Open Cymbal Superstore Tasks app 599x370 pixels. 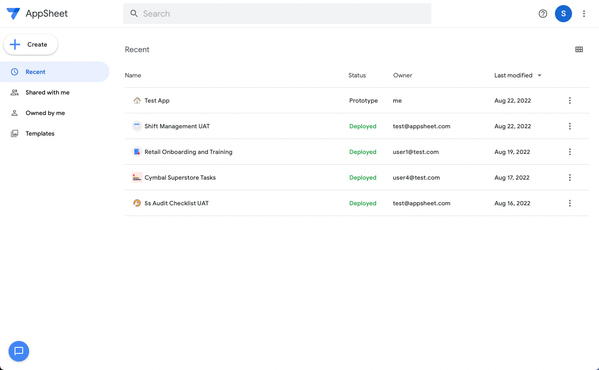pyautogui.click(x=180, y=177)
